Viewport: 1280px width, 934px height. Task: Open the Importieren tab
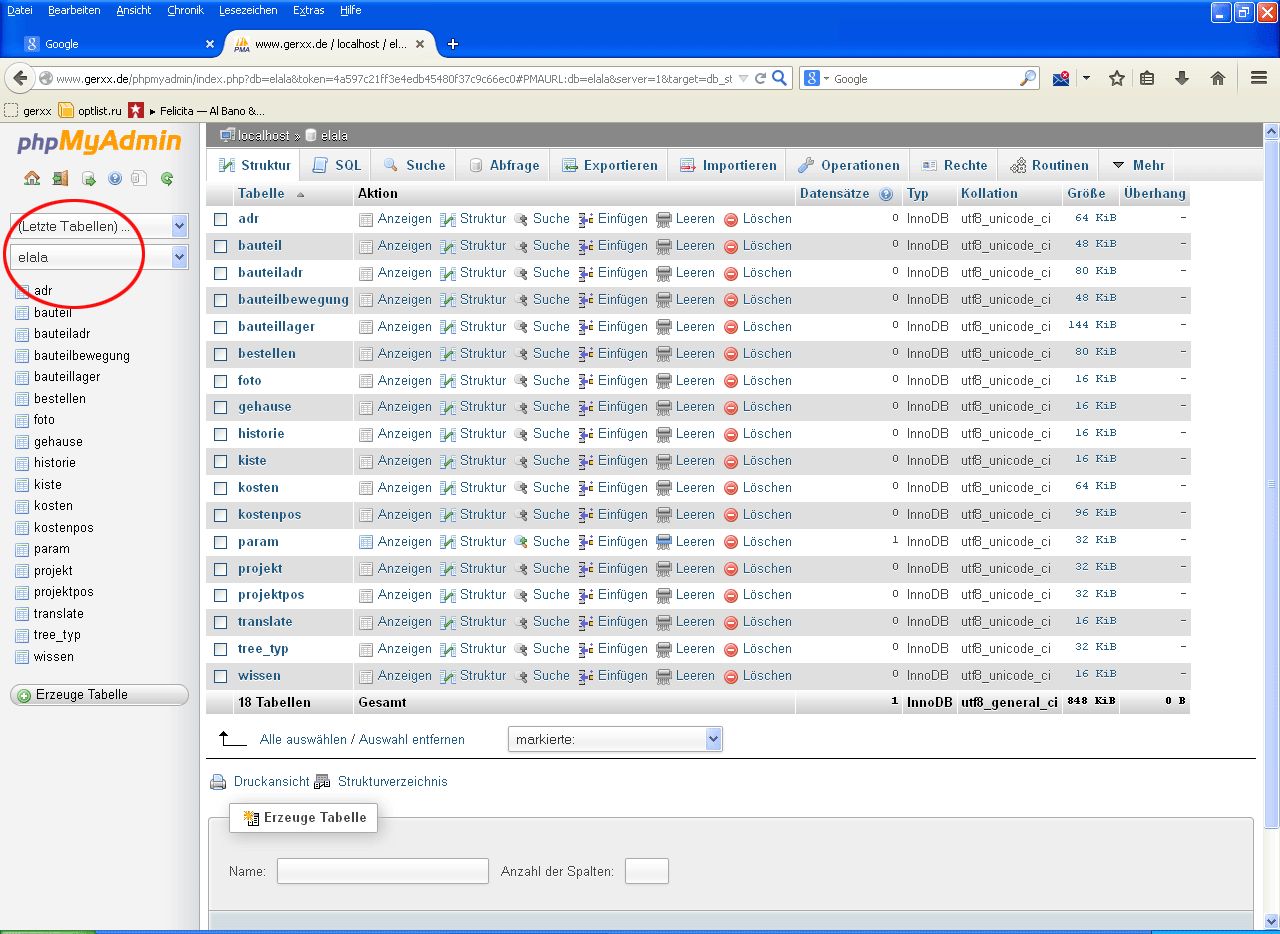point(728,165)
